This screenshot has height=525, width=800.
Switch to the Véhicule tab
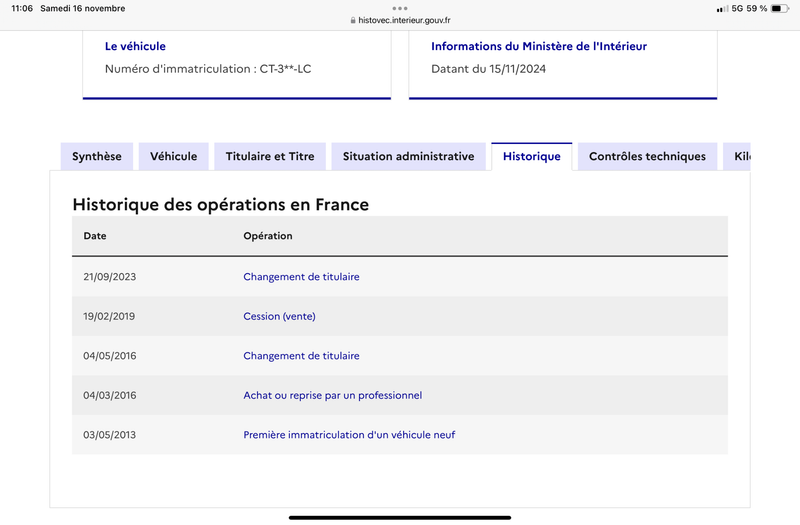point(173,156)
